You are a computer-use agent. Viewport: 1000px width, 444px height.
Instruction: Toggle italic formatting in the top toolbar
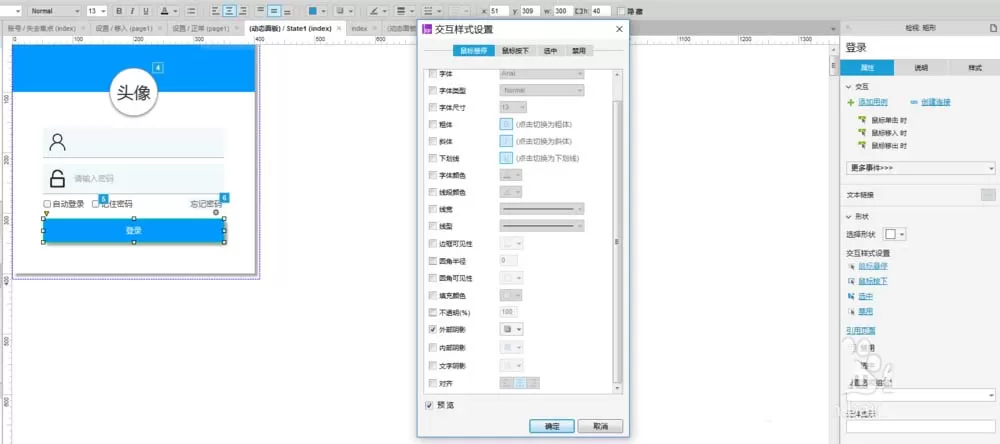132,11
